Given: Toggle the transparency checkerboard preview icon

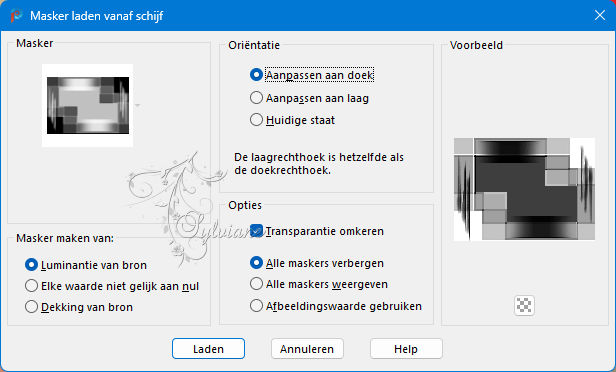Looking at the screenshot, I should point(524,305).
